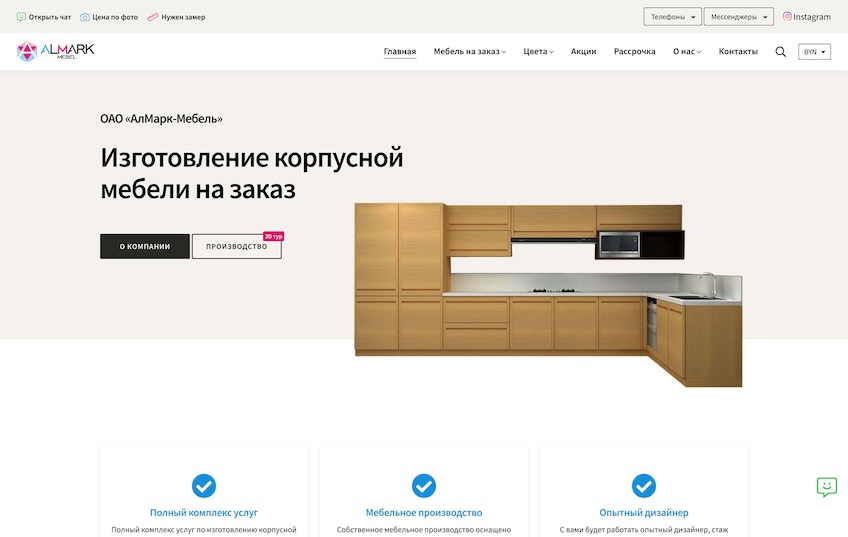Click the Открыть чат link
The width and height of the screenshot is (848, 537).
point(50,17)
